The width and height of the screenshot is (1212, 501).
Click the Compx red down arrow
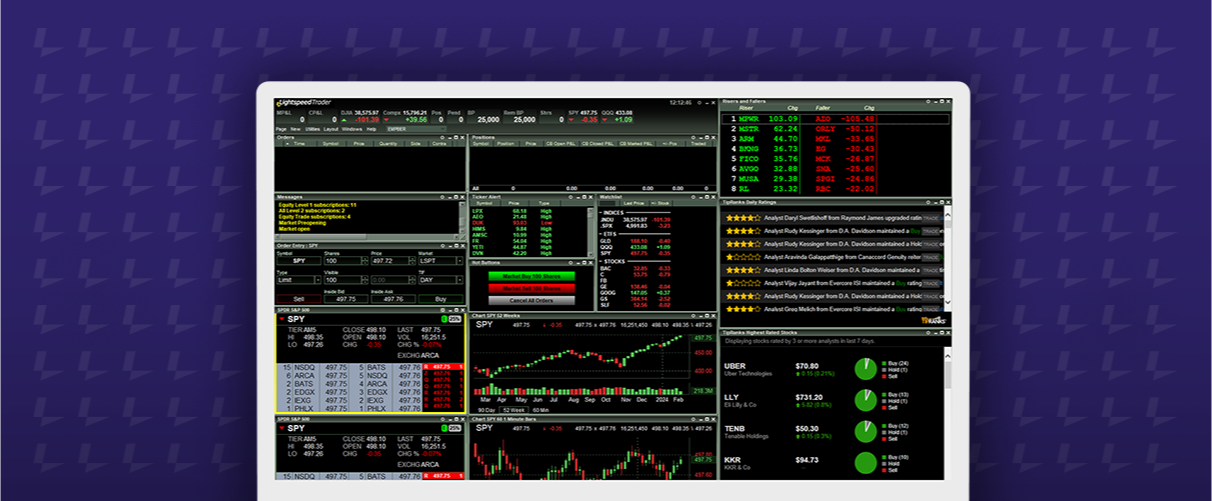point(387,120)
